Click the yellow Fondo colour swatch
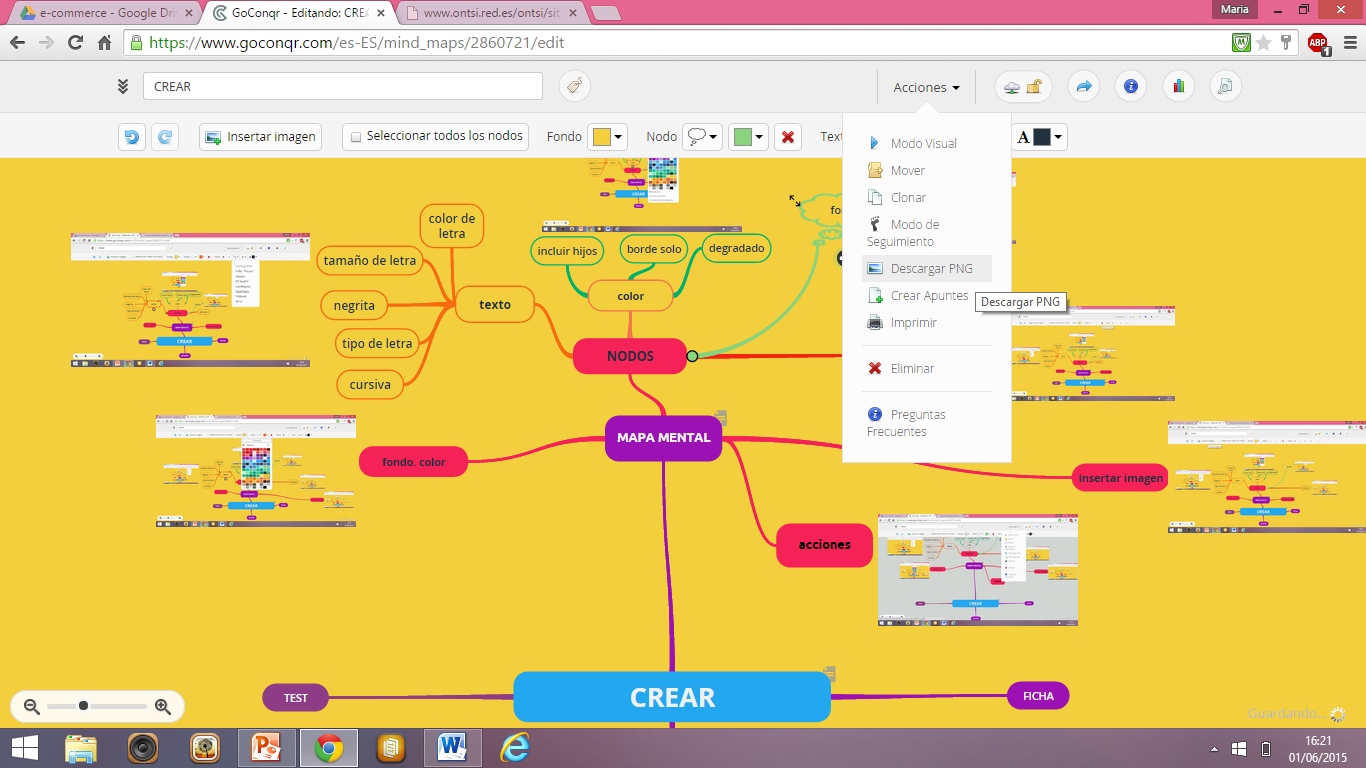Viewport: 1366px width, 768px height. point(602,137)
